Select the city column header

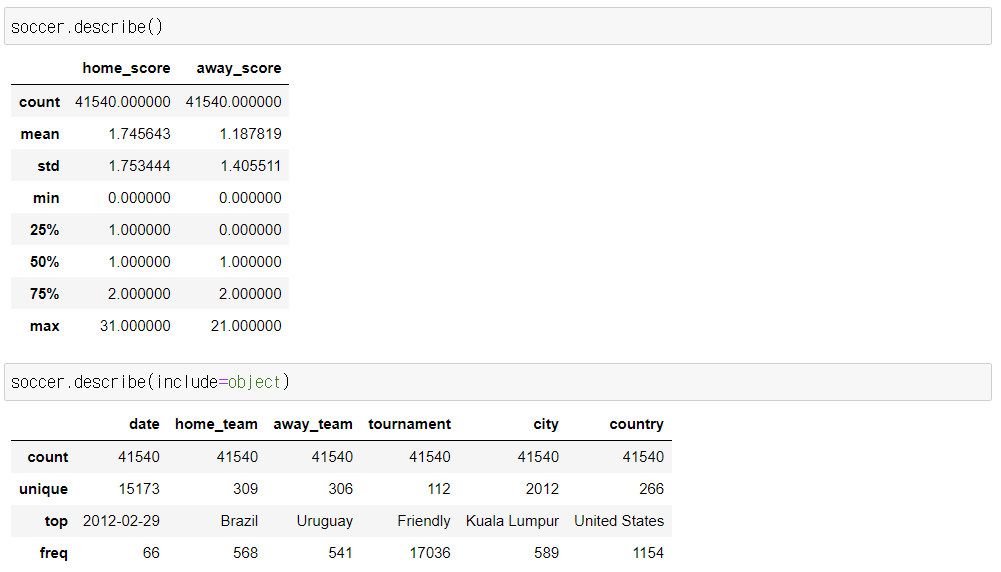[x=546, y=424]
